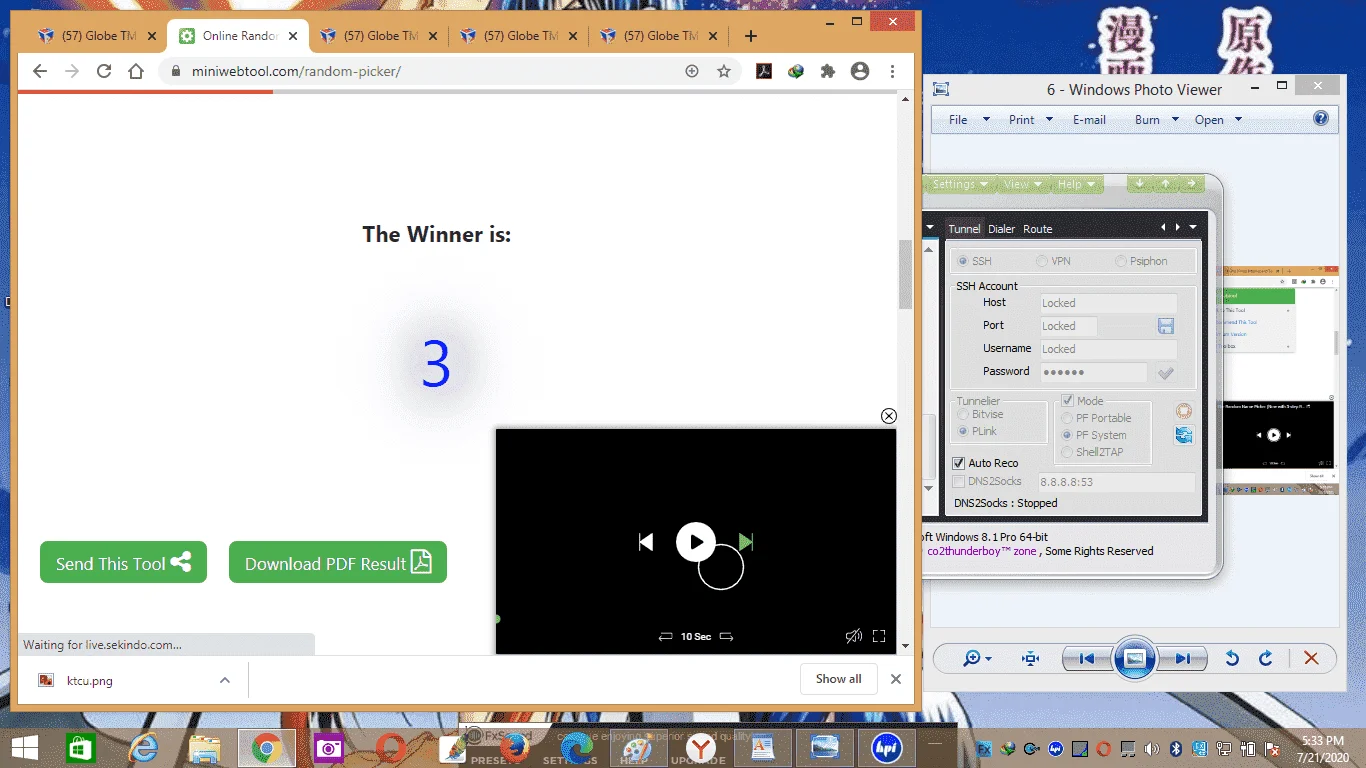Open the Windows Start menu
The width and height of the screenshot is (1366, 768).
tap(25, 748)
